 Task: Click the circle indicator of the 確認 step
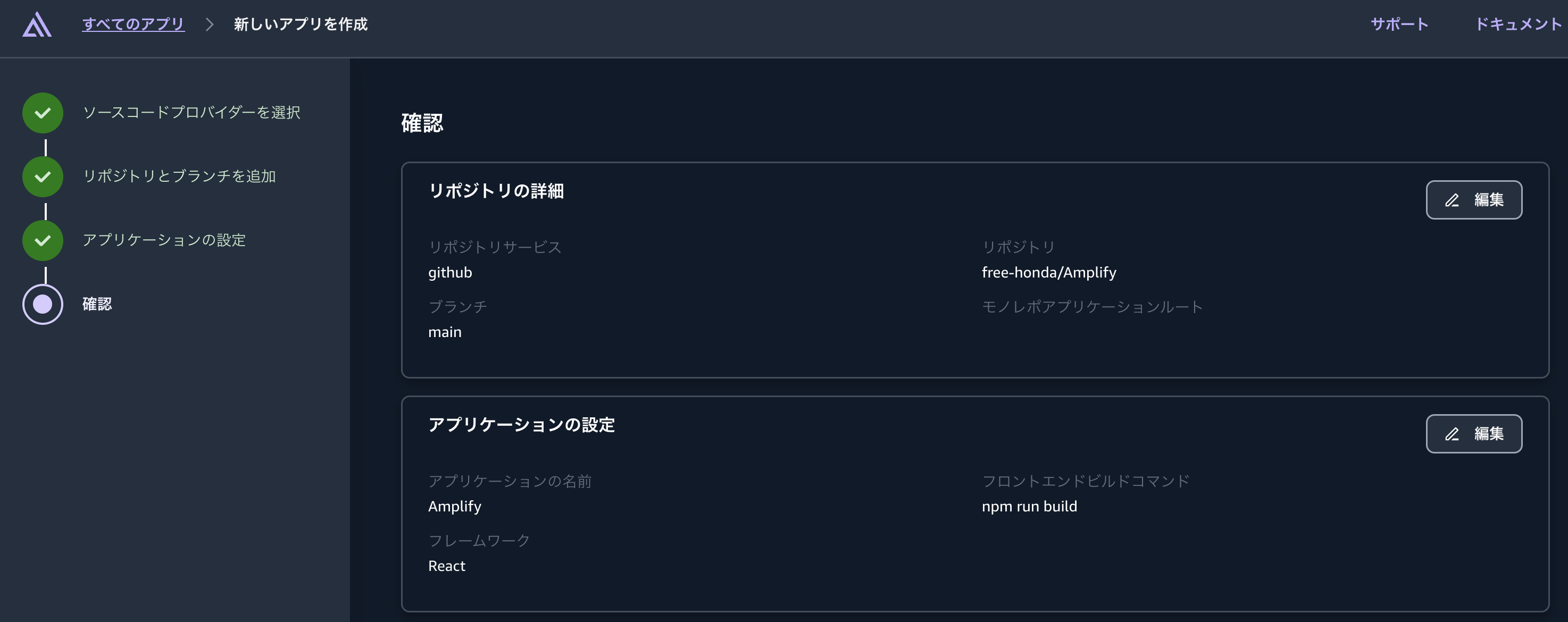[42, 305]
